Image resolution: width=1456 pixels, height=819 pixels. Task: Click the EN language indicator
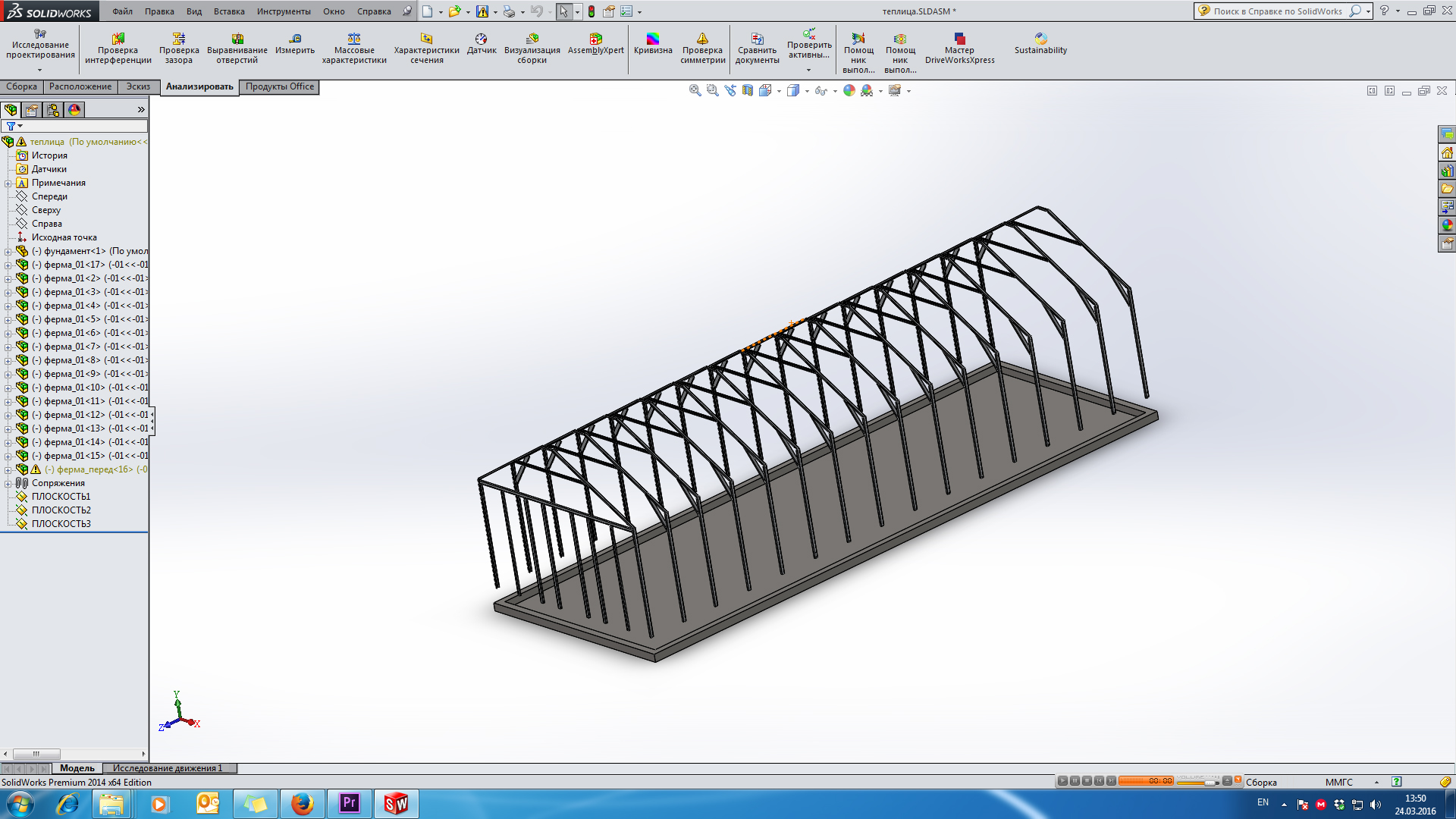pos(1263,802)
